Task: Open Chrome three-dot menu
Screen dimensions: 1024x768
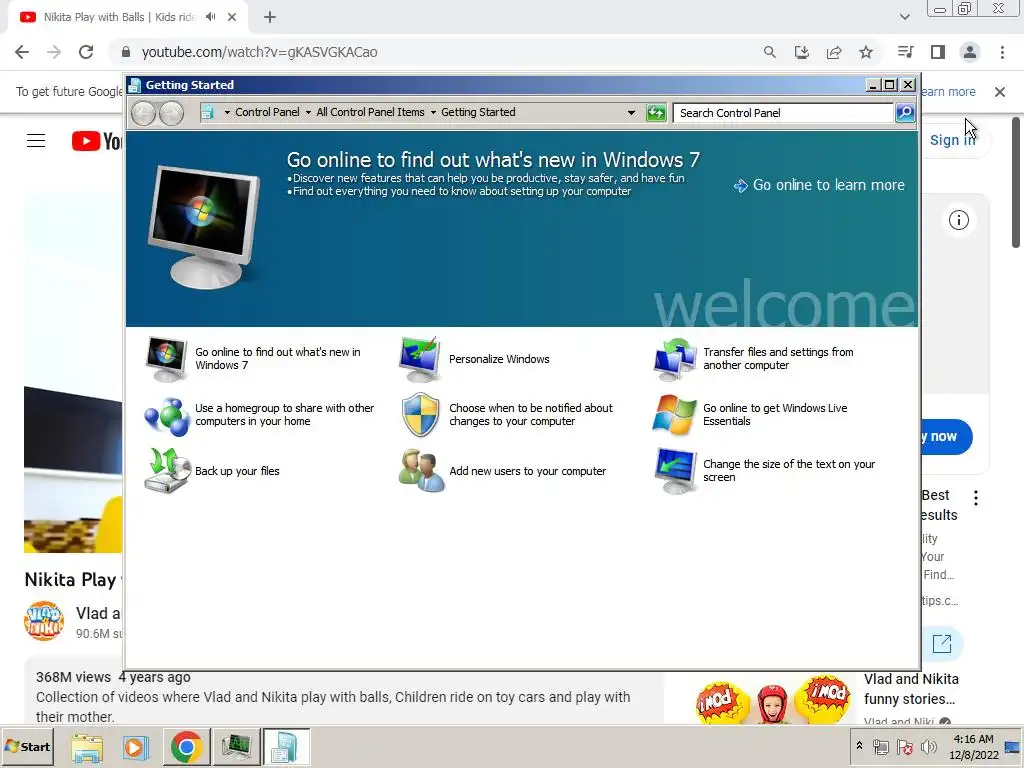Action: click(1002, 52)
